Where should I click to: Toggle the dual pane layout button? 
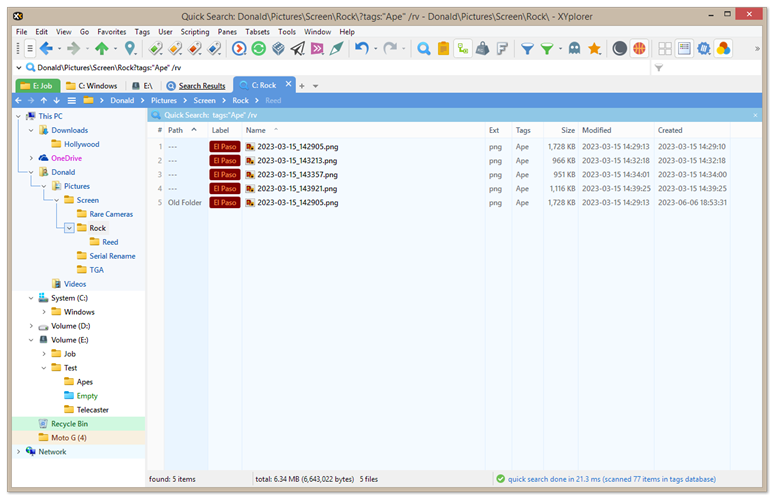pos(665,48)
